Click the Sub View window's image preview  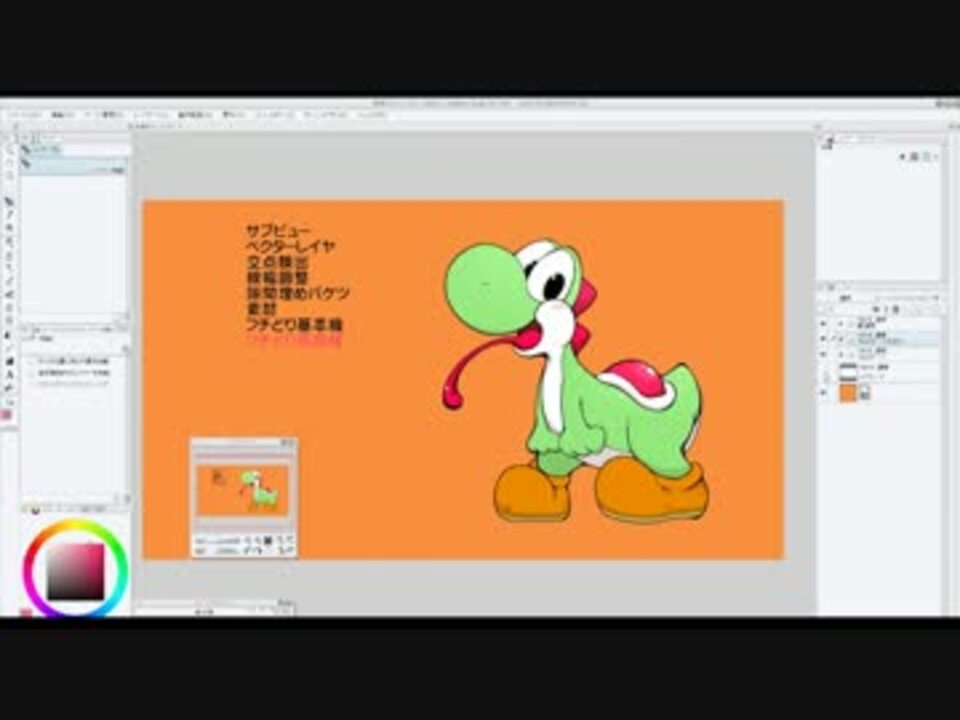click(243, 490)
